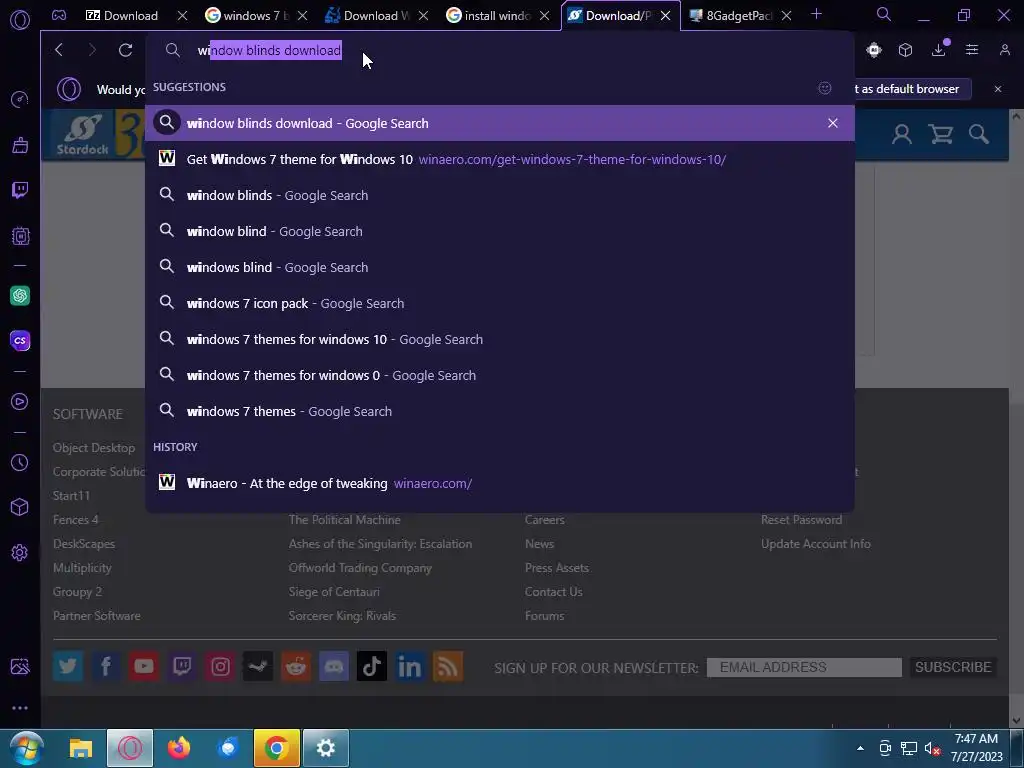
Task: Open the Offworld Trading Company link
Action: pos(360,568)
